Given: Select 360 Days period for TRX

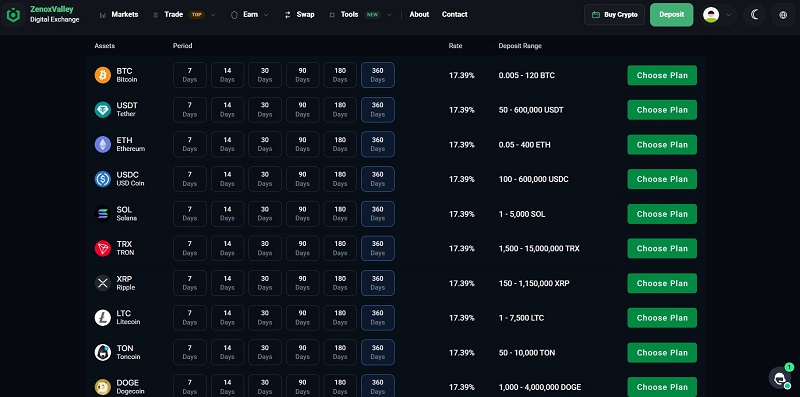Looking at the screenshot, I should (378, 249).
